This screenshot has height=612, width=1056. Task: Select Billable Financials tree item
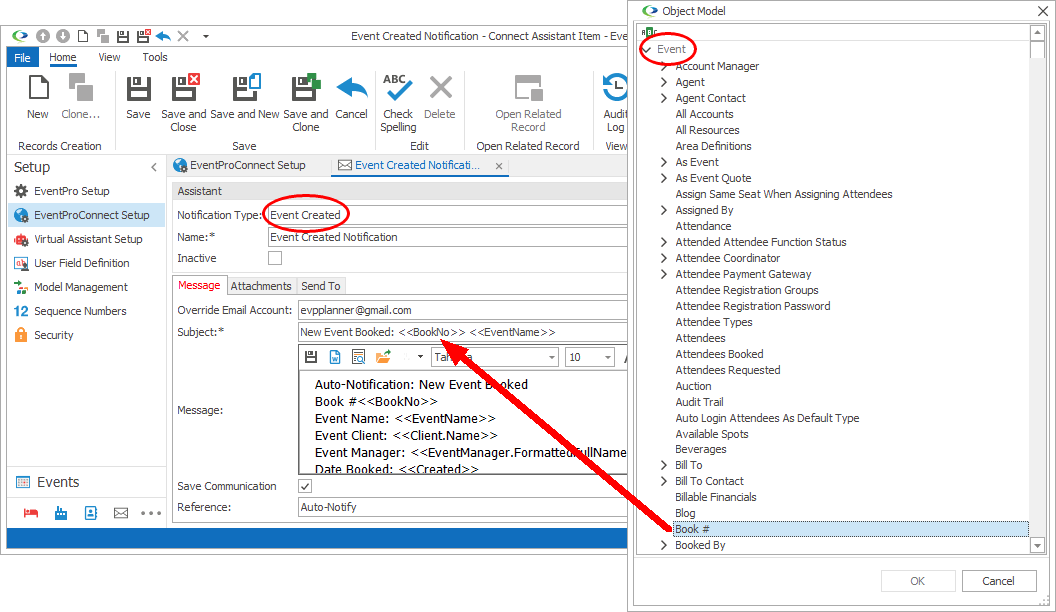tap(716, 498)
